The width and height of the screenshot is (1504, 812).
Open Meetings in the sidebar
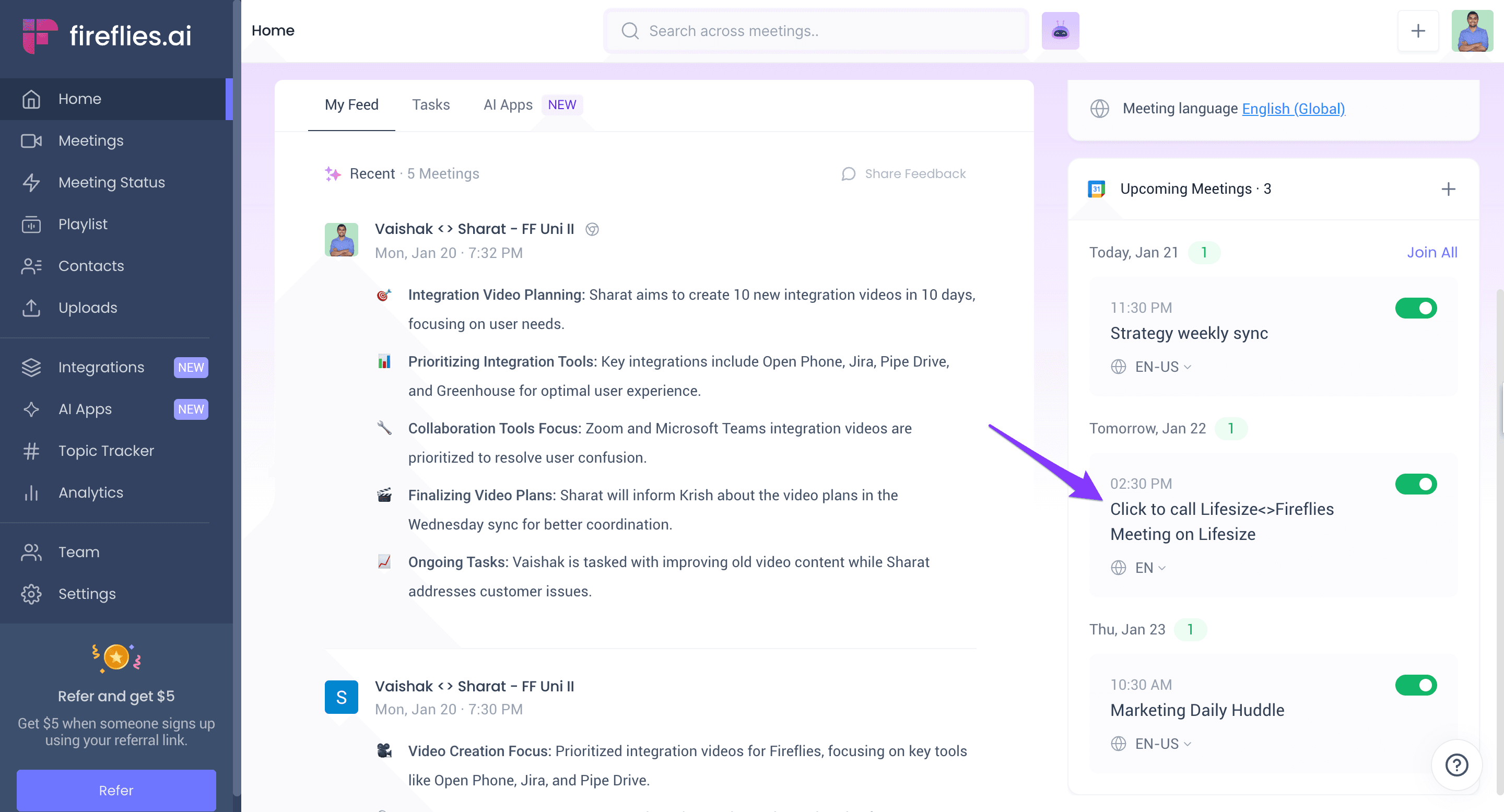[x=116, y=140]
